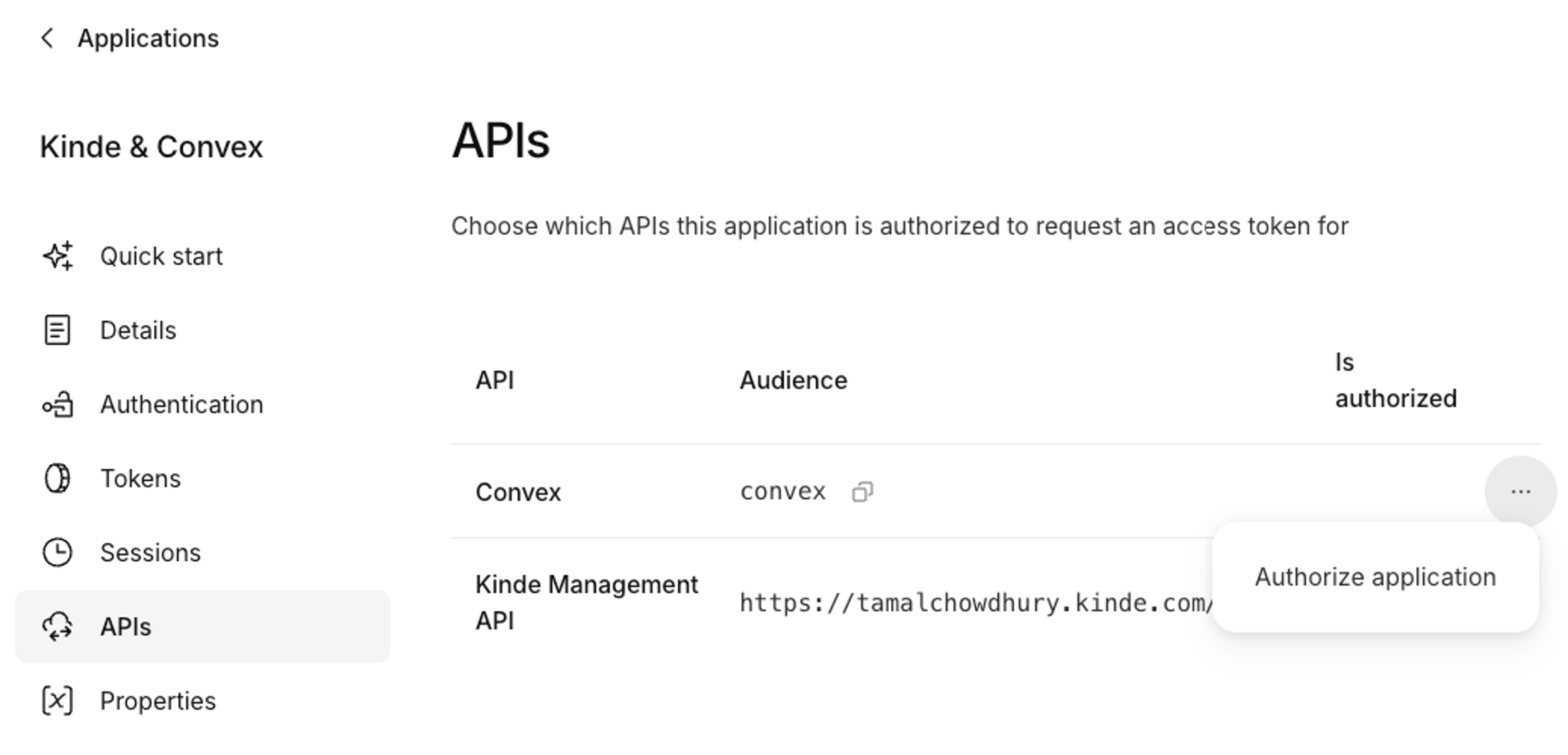Select the Kinde Management API row
Viewport: 1568px width, 755px height.
(x=586, y=602)
